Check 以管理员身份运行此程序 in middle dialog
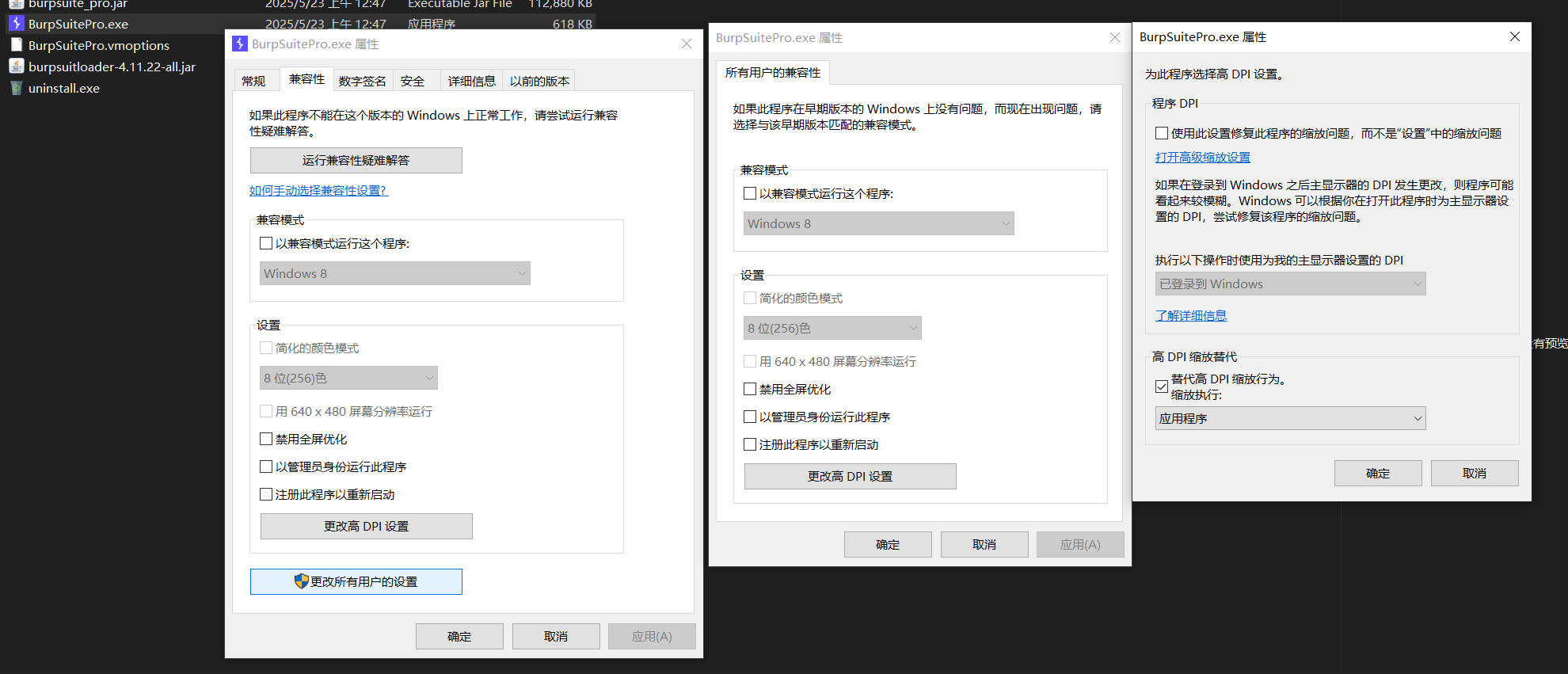 point(750,417)
